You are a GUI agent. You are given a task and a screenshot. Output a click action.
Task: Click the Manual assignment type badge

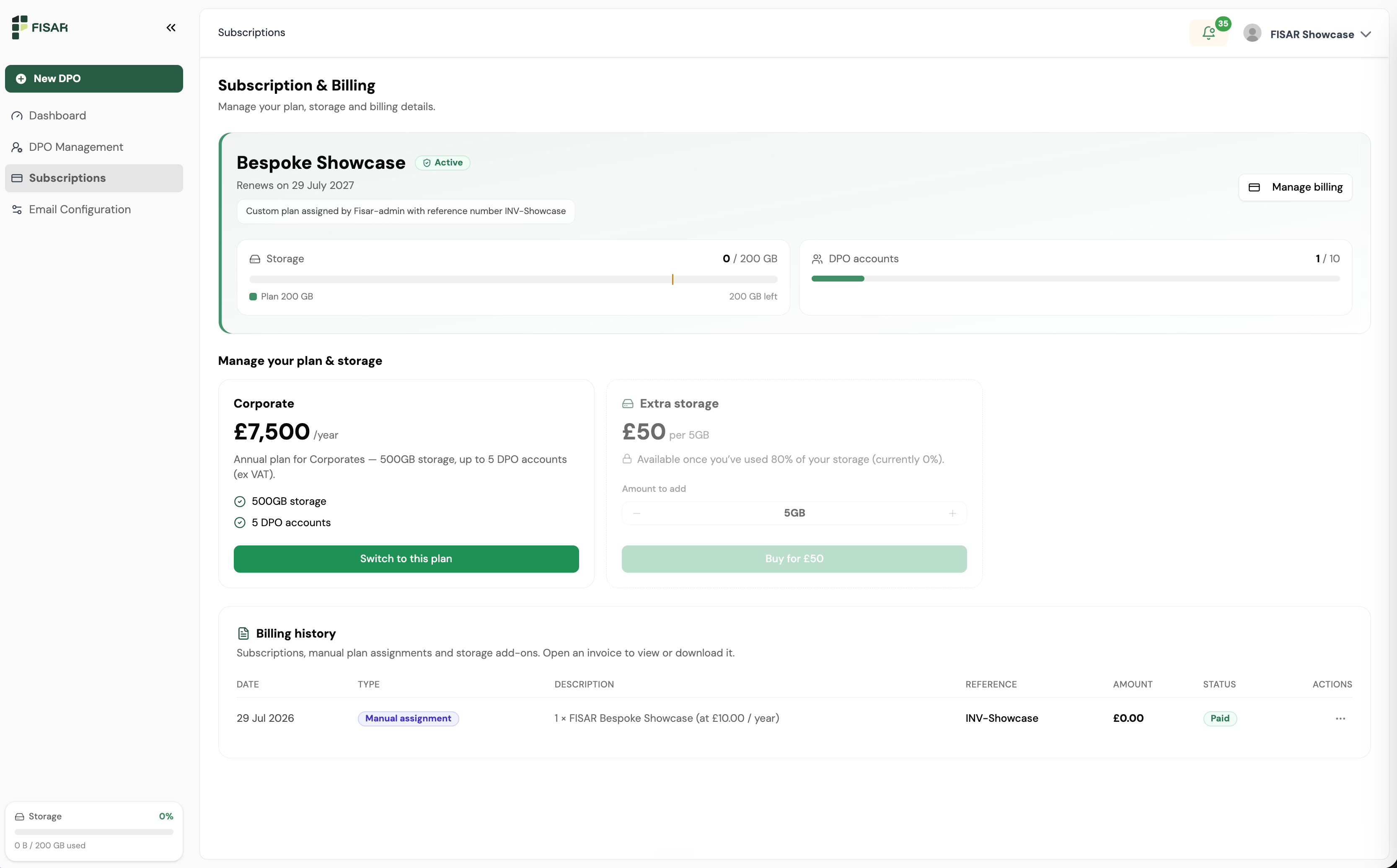pyautogui.click(x=408, y=719)
